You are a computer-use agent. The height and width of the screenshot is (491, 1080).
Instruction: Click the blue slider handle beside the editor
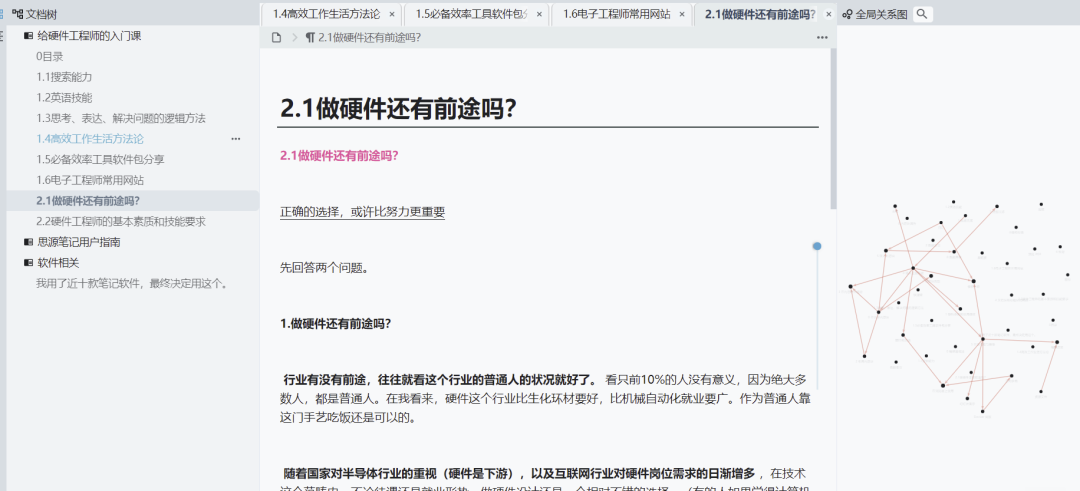[817, 246]
